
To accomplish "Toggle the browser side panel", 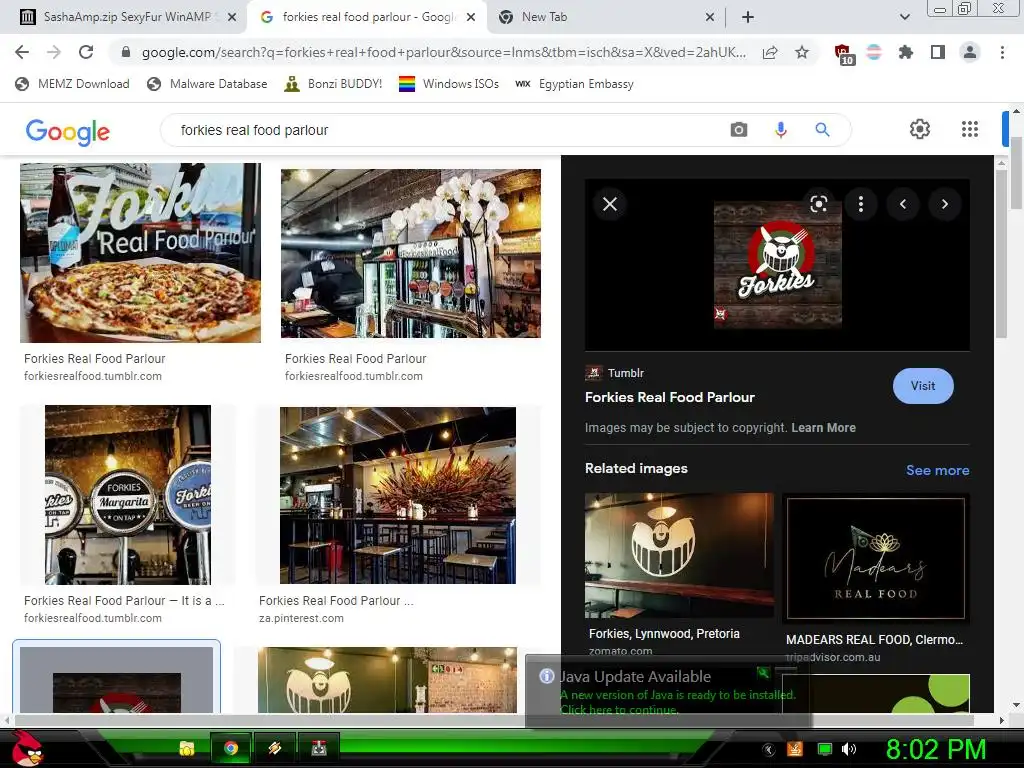I will [938, 52].
